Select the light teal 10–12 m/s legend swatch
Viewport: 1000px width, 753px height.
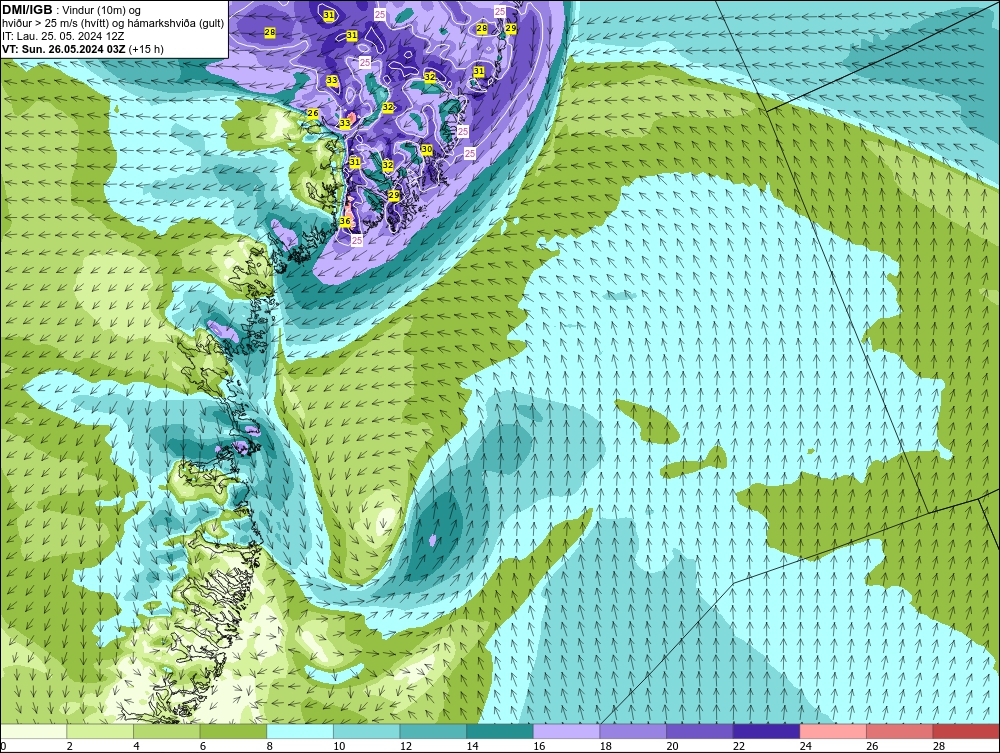(366, 731)
